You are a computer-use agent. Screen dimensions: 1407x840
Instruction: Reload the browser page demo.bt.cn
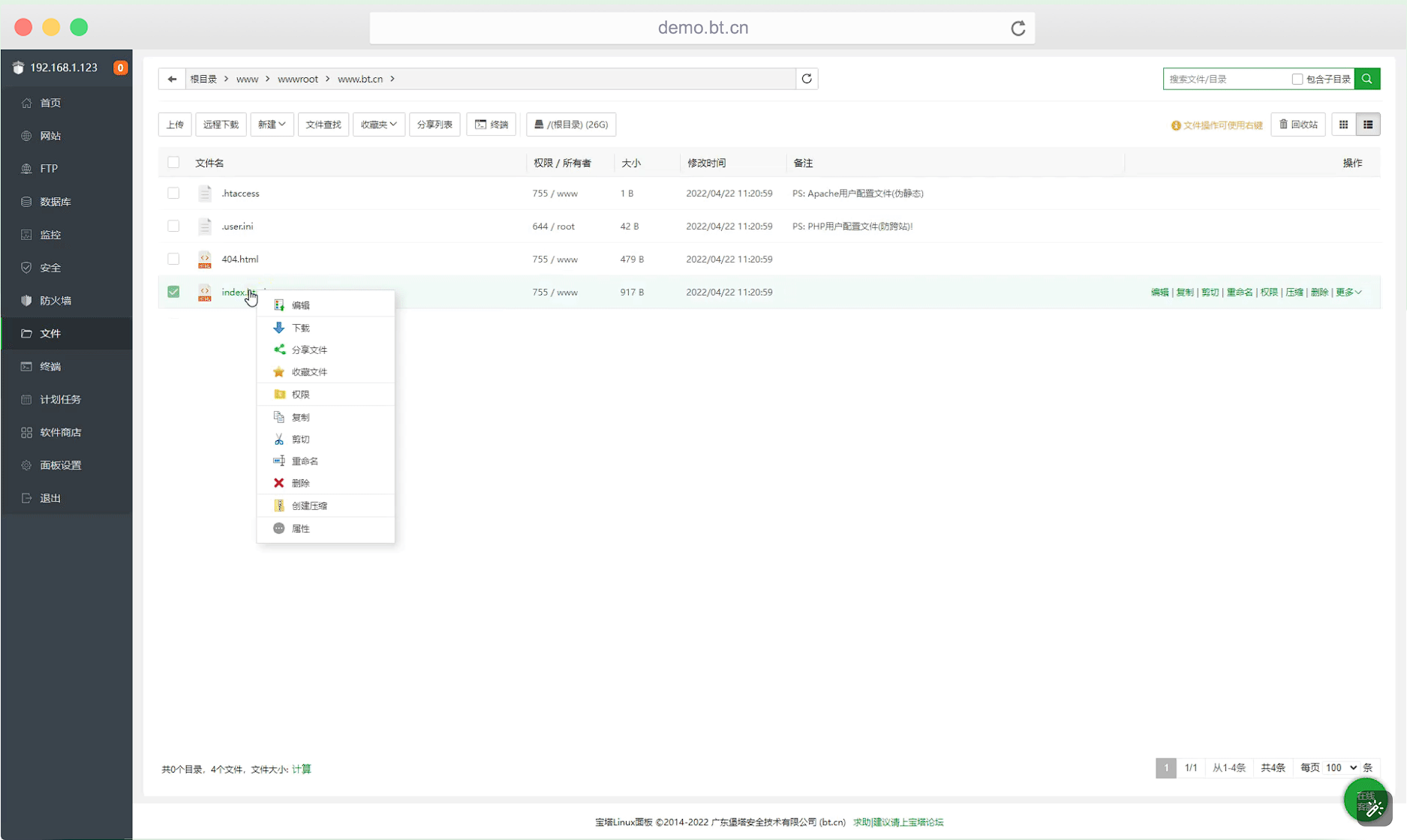click(x=1018, y=28)
